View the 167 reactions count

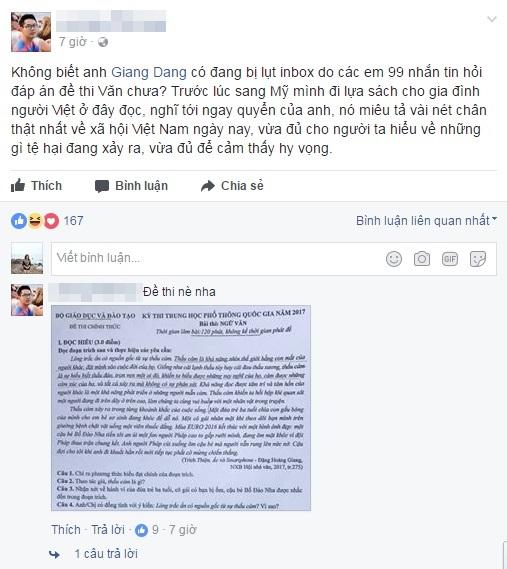tap(73, 221)
